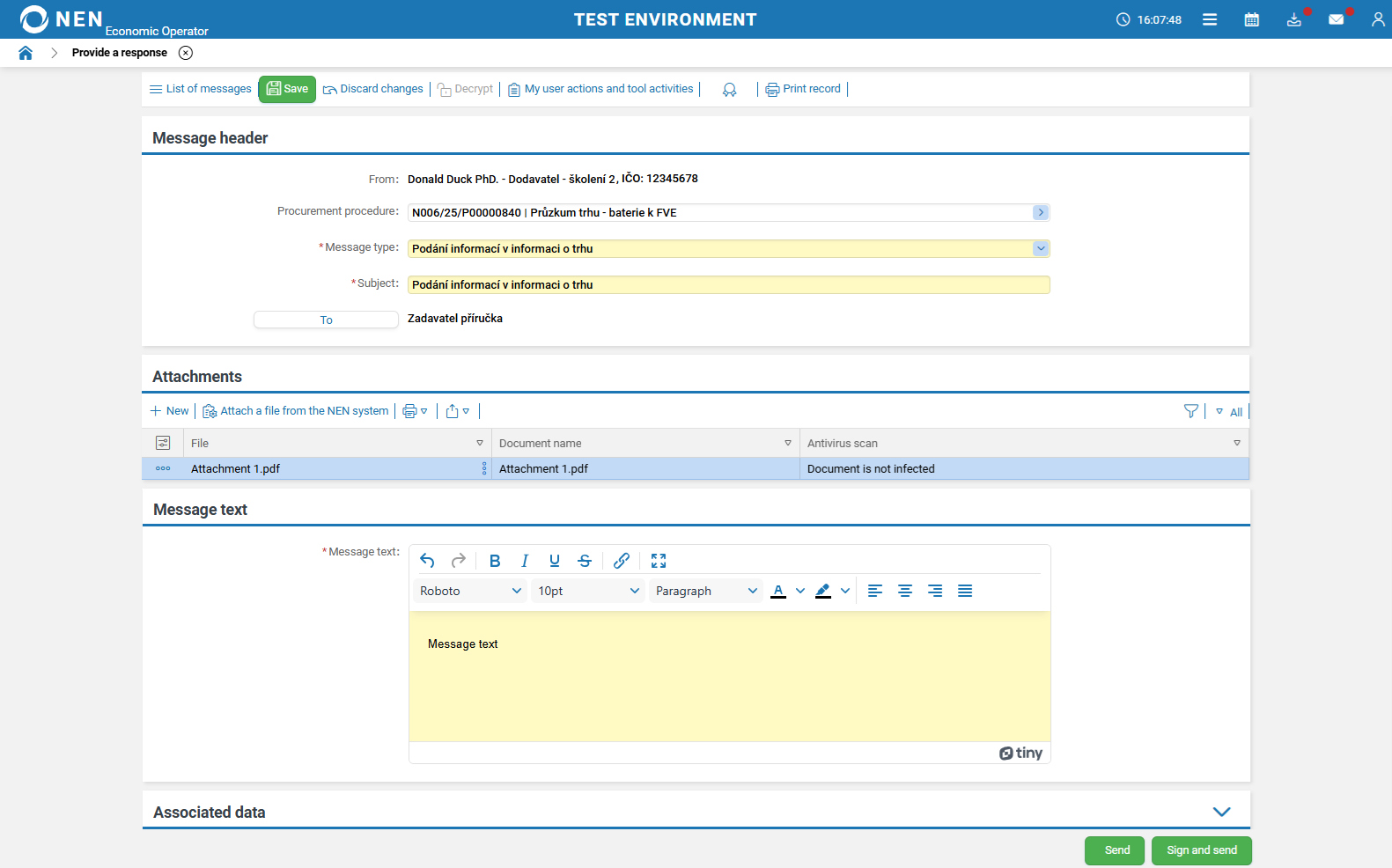
Task: Toggle underline formatting in message editor
Action: 555,561
